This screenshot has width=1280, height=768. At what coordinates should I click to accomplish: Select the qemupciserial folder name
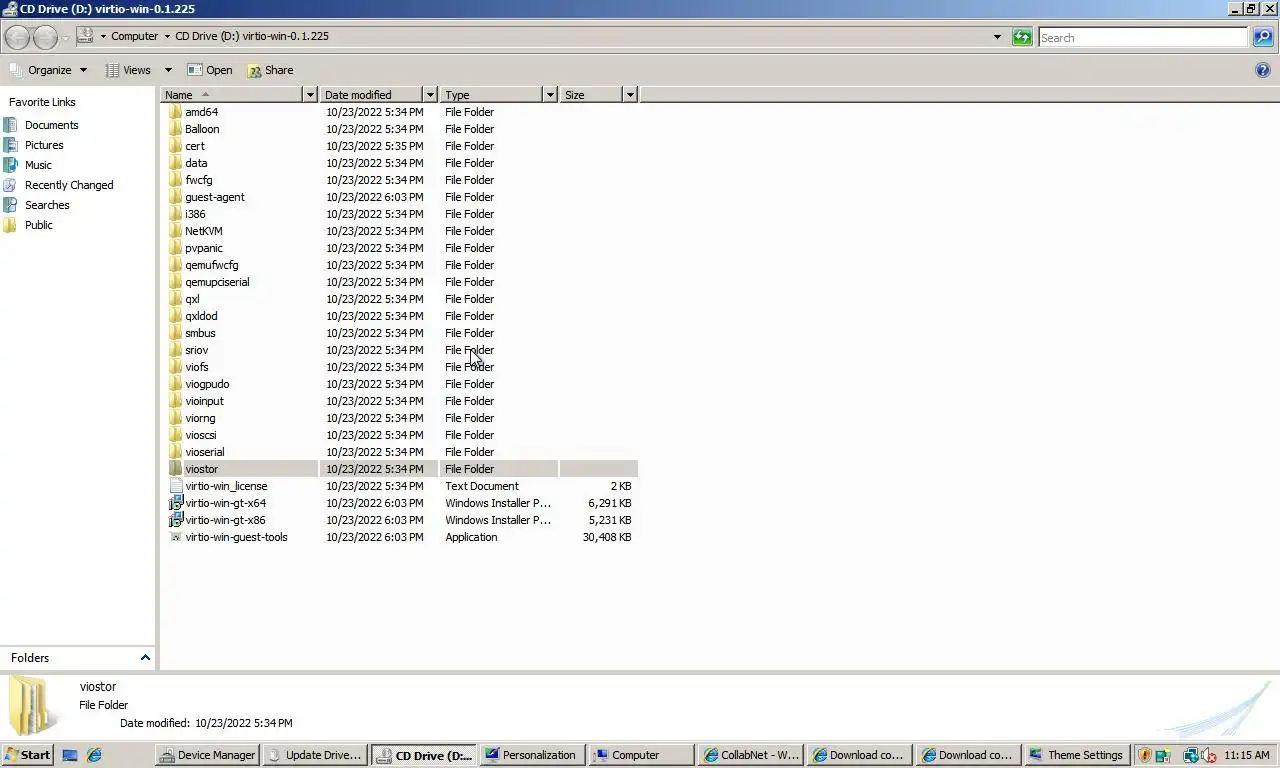click(217, 282)
